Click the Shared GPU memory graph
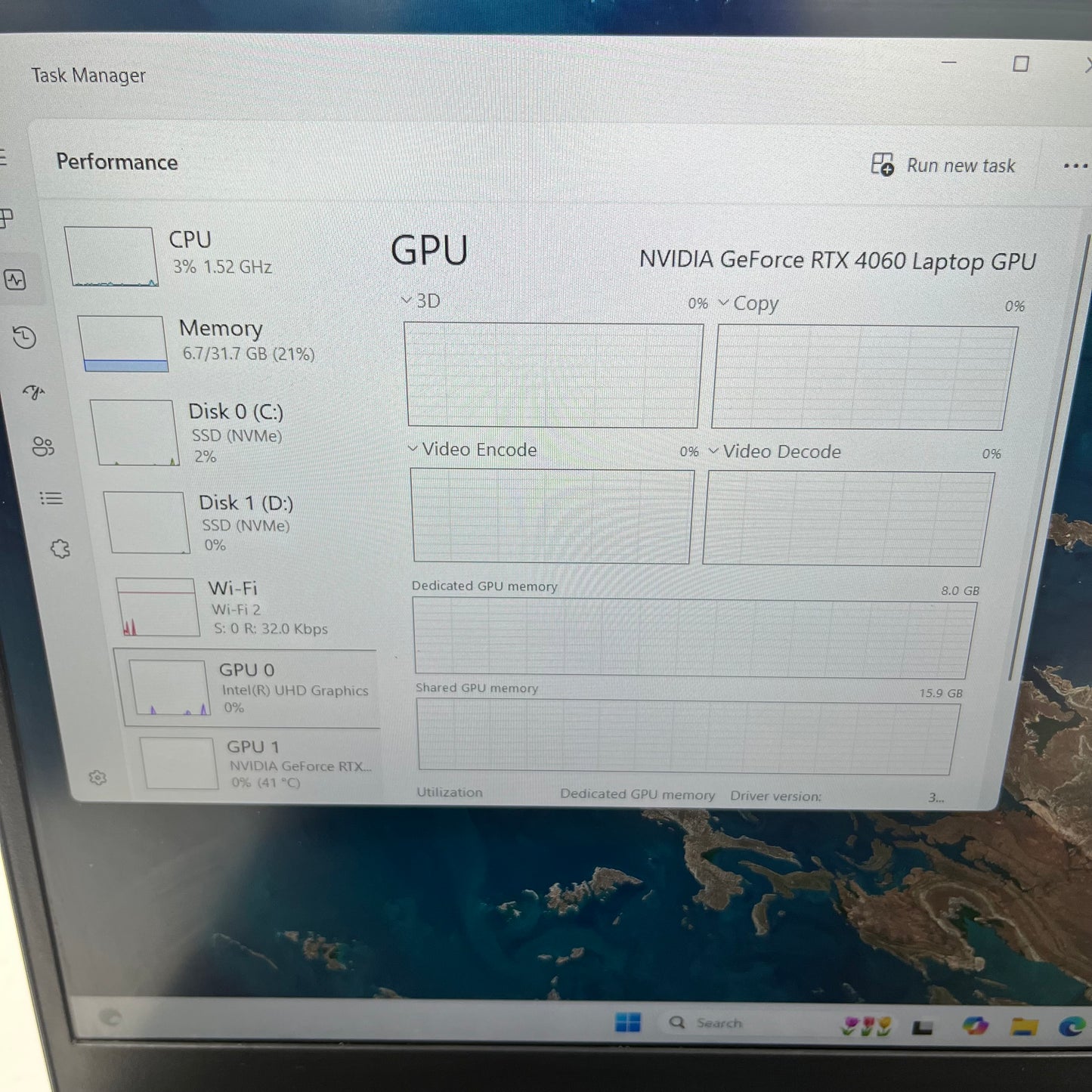Viewport: 1092px width, 1092px height. (688, 737)
